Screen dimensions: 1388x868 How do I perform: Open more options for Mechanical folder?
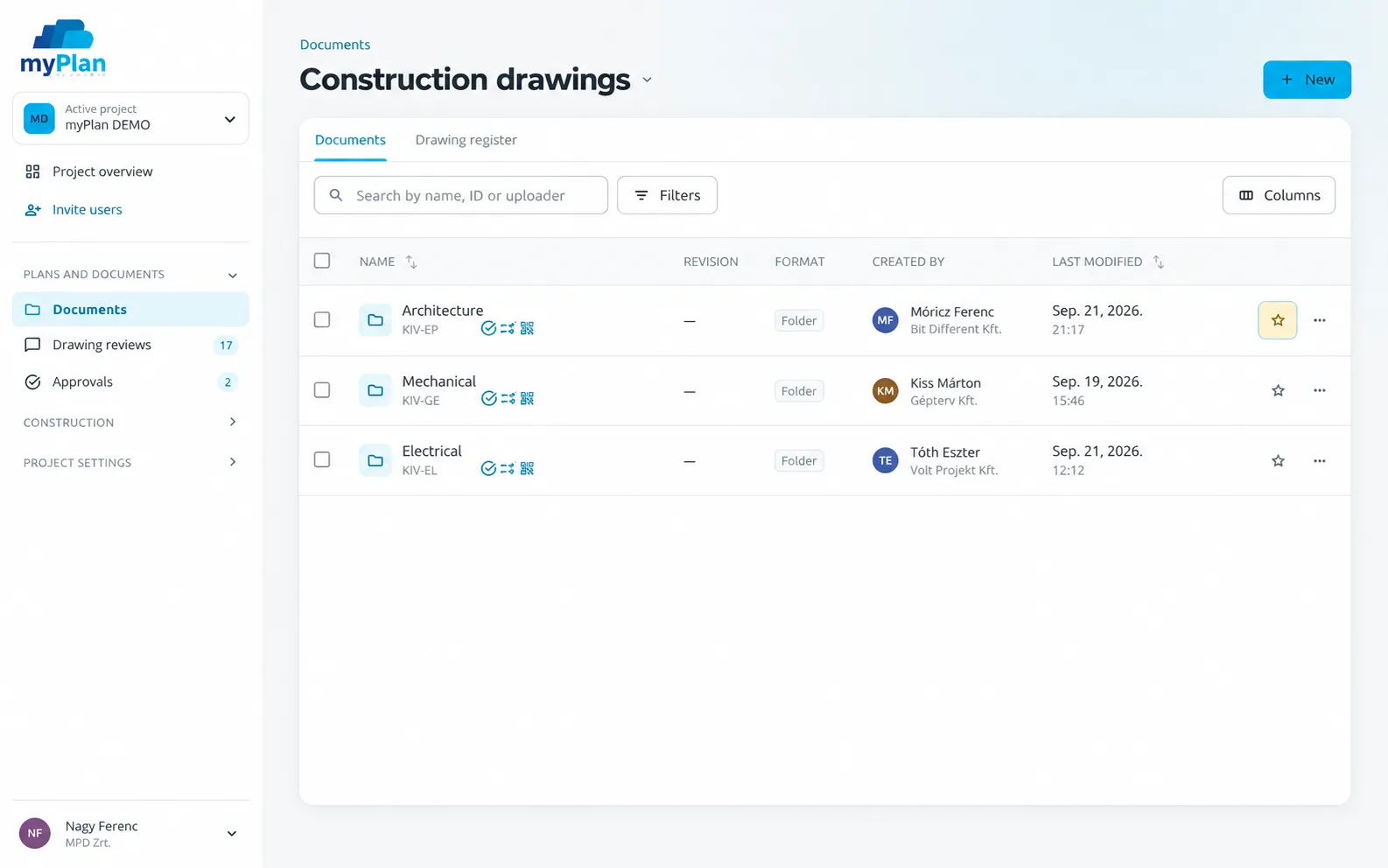pos(1319,390)
